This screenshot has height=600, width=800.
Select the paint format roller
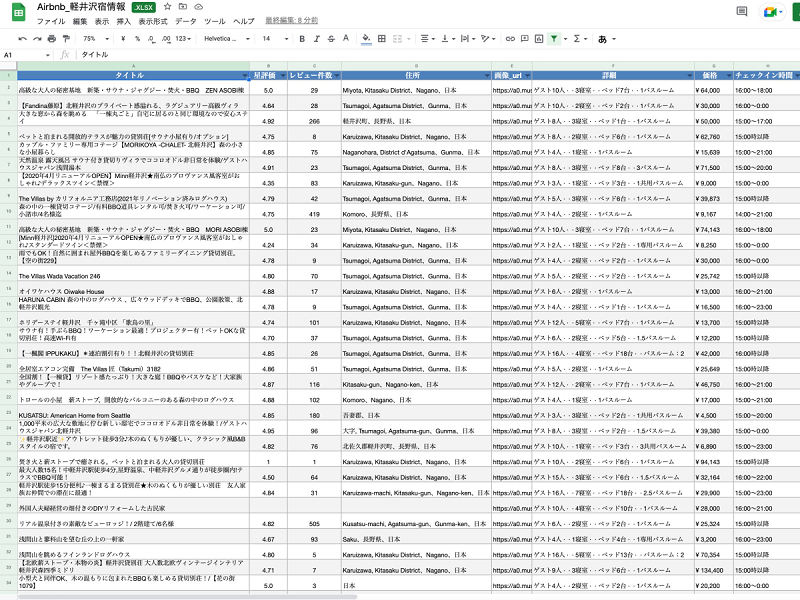(x=65, y=38)
